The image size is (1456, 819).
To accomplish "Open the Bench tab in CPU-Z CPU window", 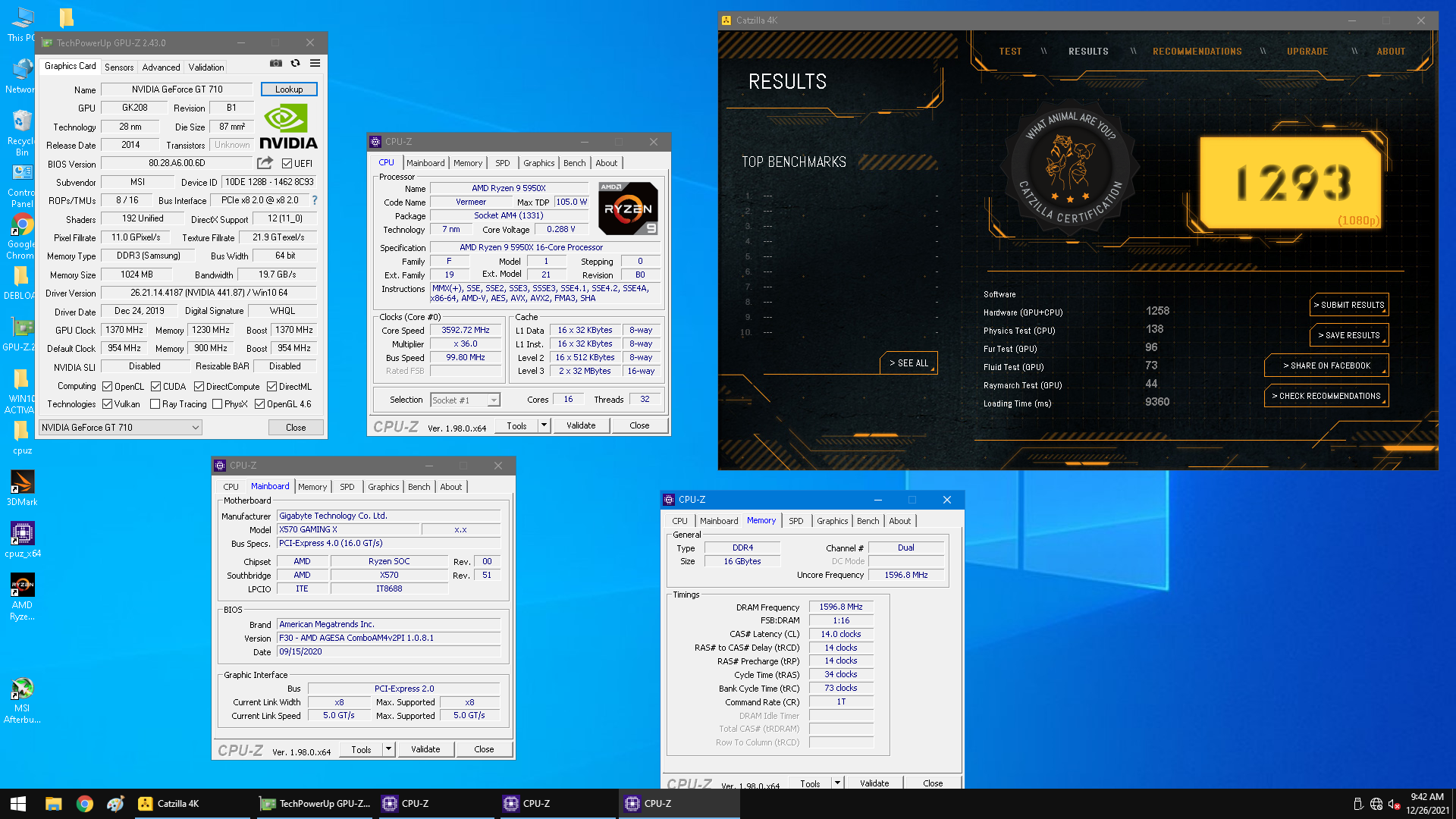I will click(574, 163).
